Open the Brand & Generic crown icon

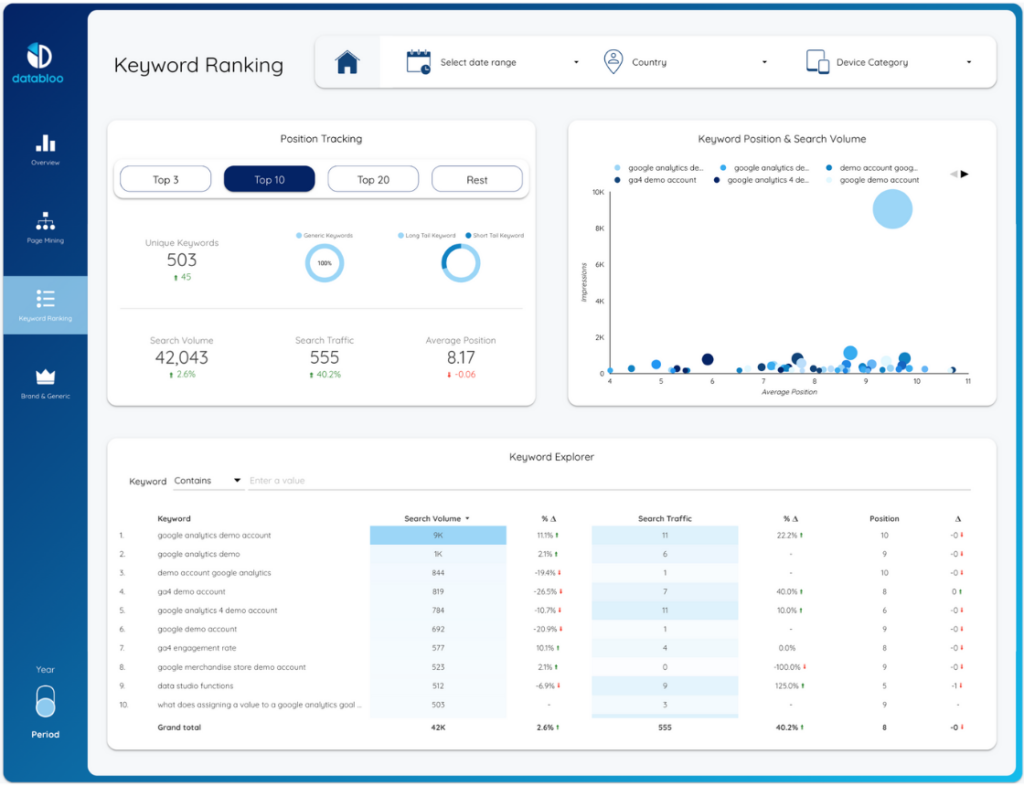click(x=45, y=377)
